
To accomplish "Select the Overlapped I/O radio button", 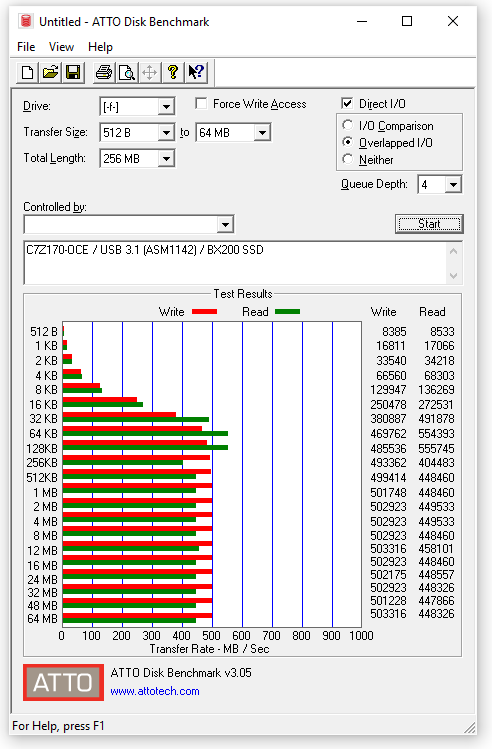I will coord(348,142).
